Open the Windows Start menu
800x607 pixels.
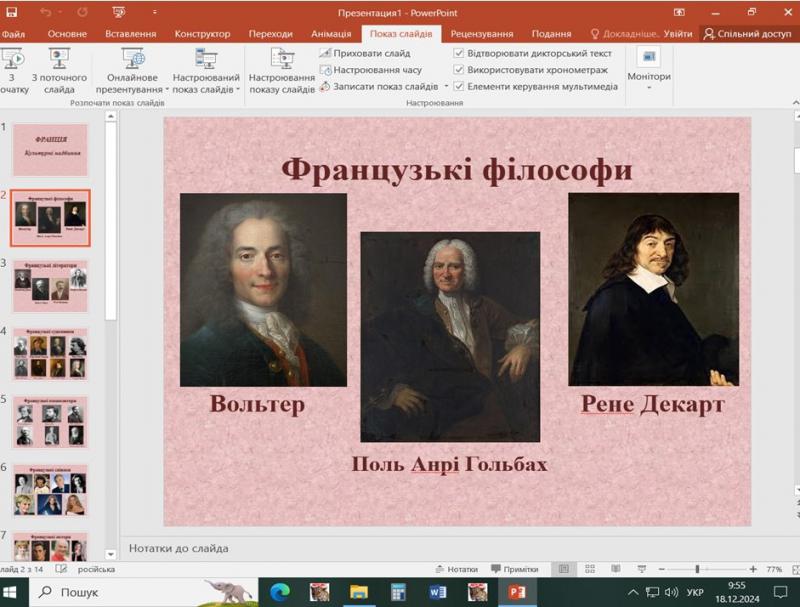point(10,592)
